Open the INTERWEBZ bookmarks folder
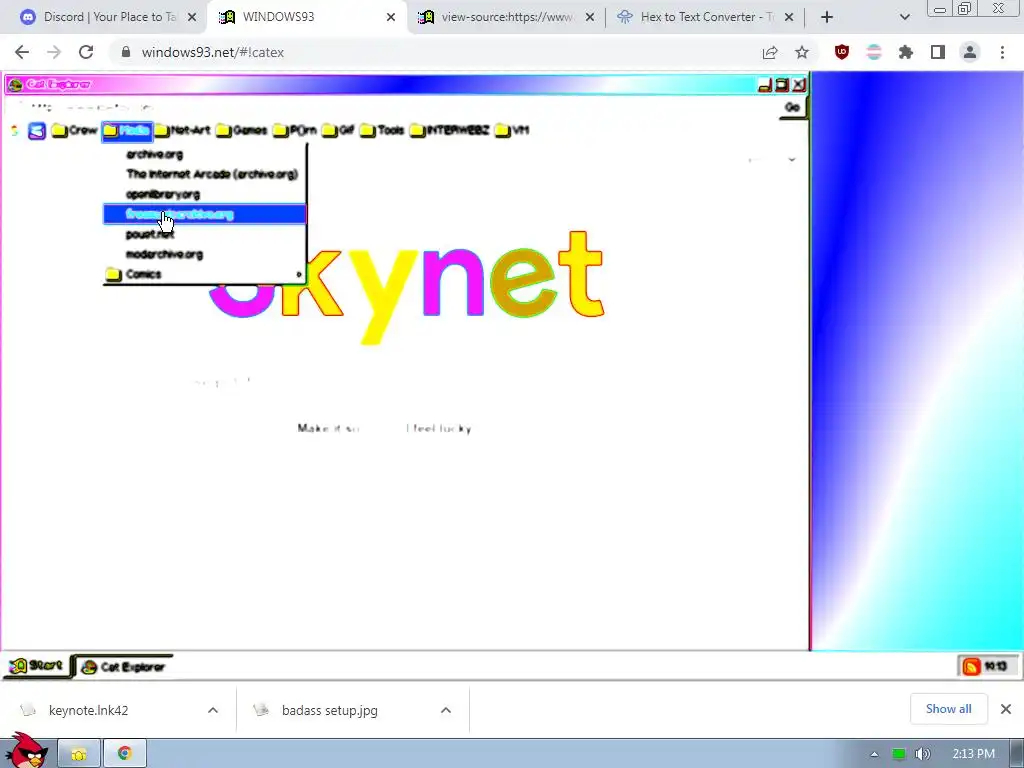Image resolution: width=1024 pixels, height=768 pixels. [x=449, y=131]
